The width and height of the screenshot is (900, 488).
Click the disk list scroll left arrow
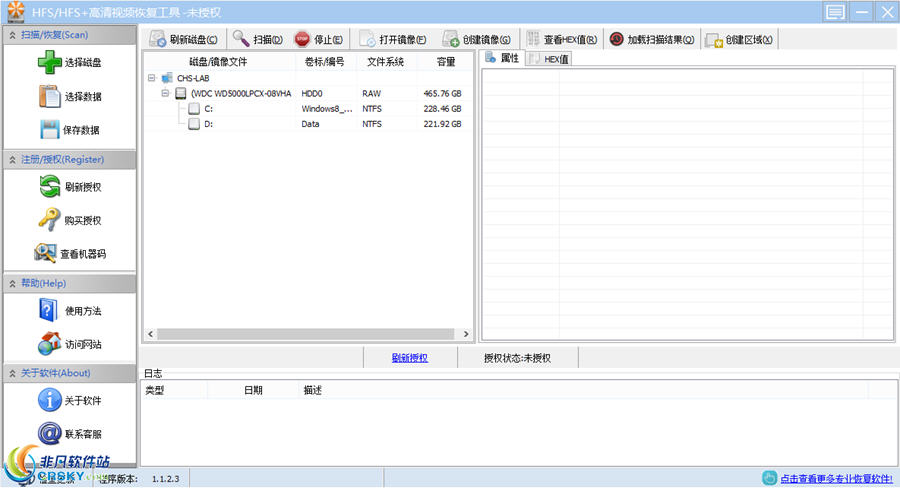pyautogui.click(x=150, y=334)
